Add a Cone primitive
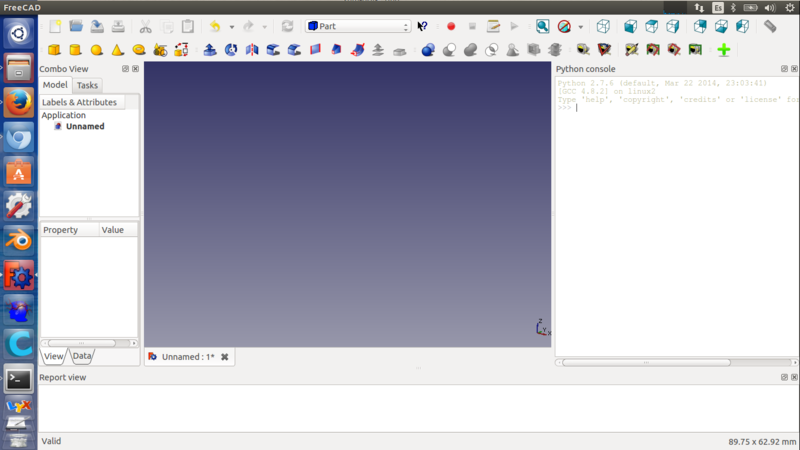Screen dimensions: 800x450 click(x=118, y=49)
